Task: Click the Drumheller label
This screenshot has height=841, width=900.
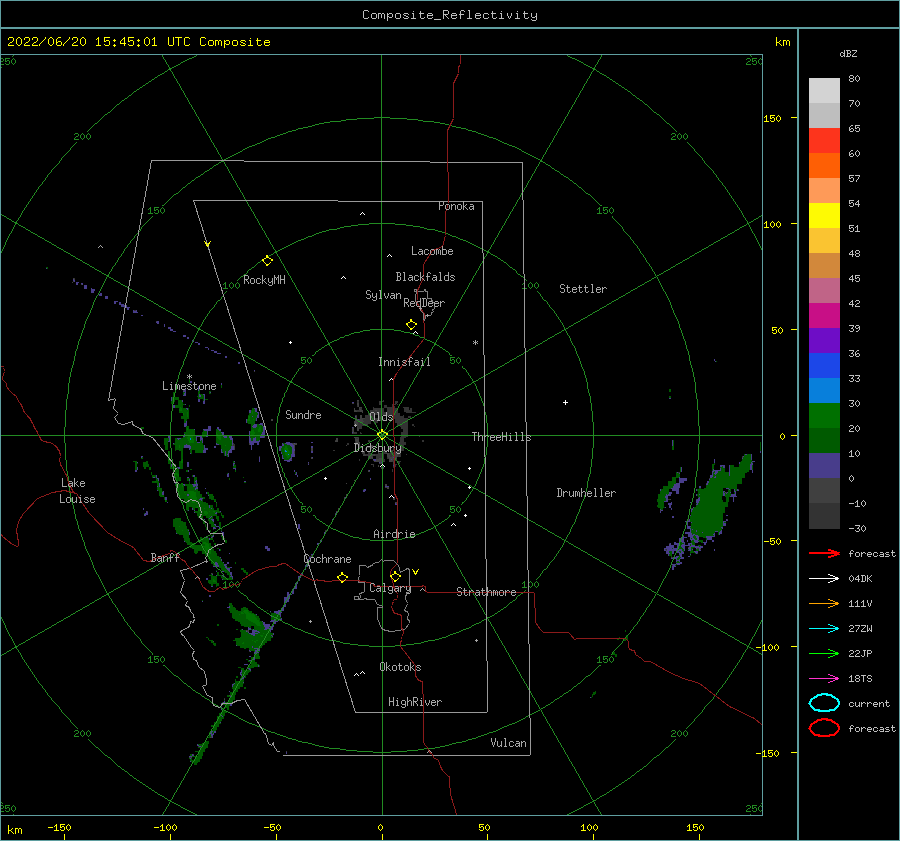Action: click(x=585, y=493)
